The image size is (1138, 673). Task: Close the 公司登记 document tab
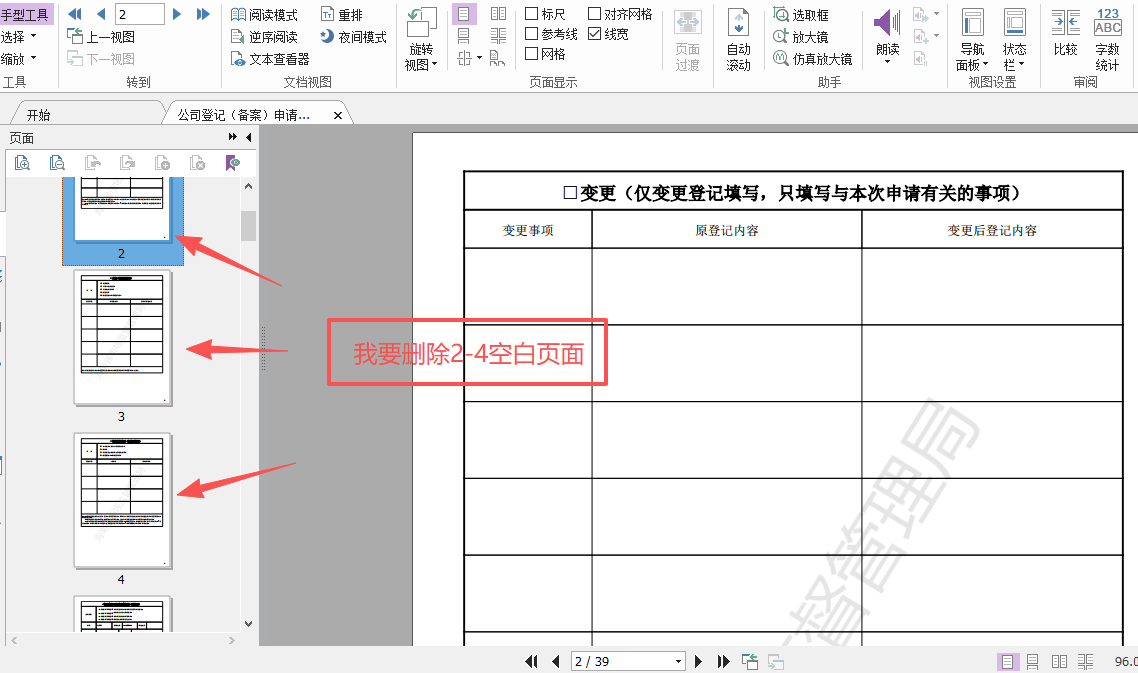pyautogui.click(x=337, y=115)
